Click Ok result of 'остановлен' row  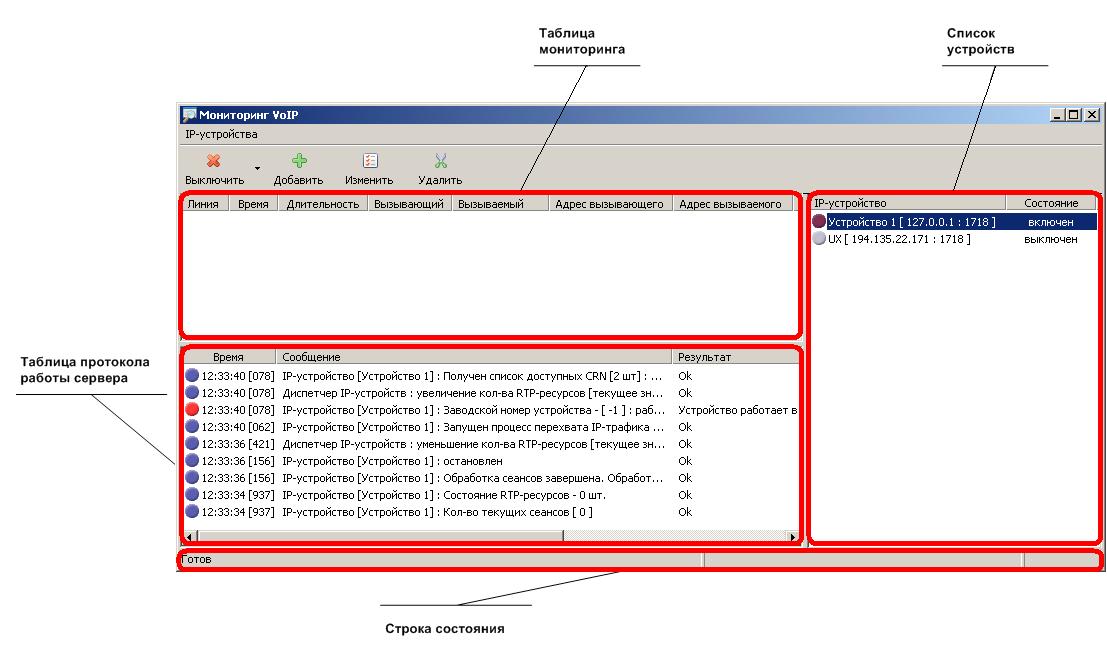(685, 461)
